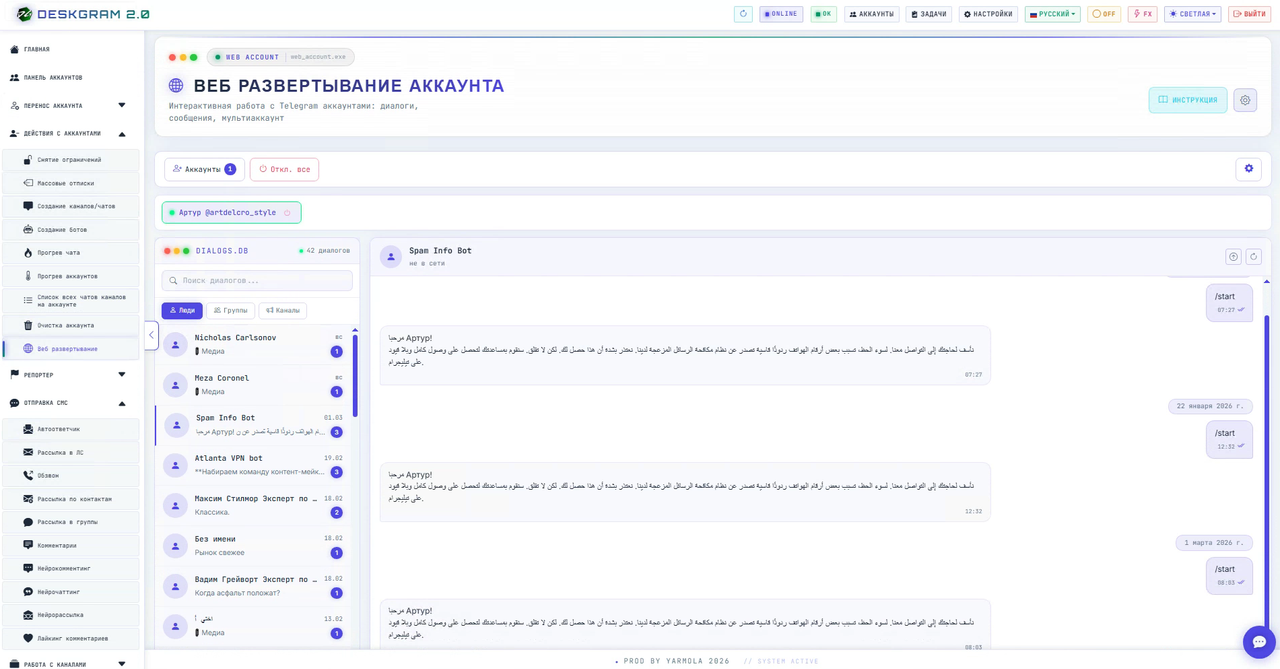The width and height of the screenshot is (1280, 669).
Task: Open Прогрев аккаунтов thermometer item
Action: click(72, 276)
